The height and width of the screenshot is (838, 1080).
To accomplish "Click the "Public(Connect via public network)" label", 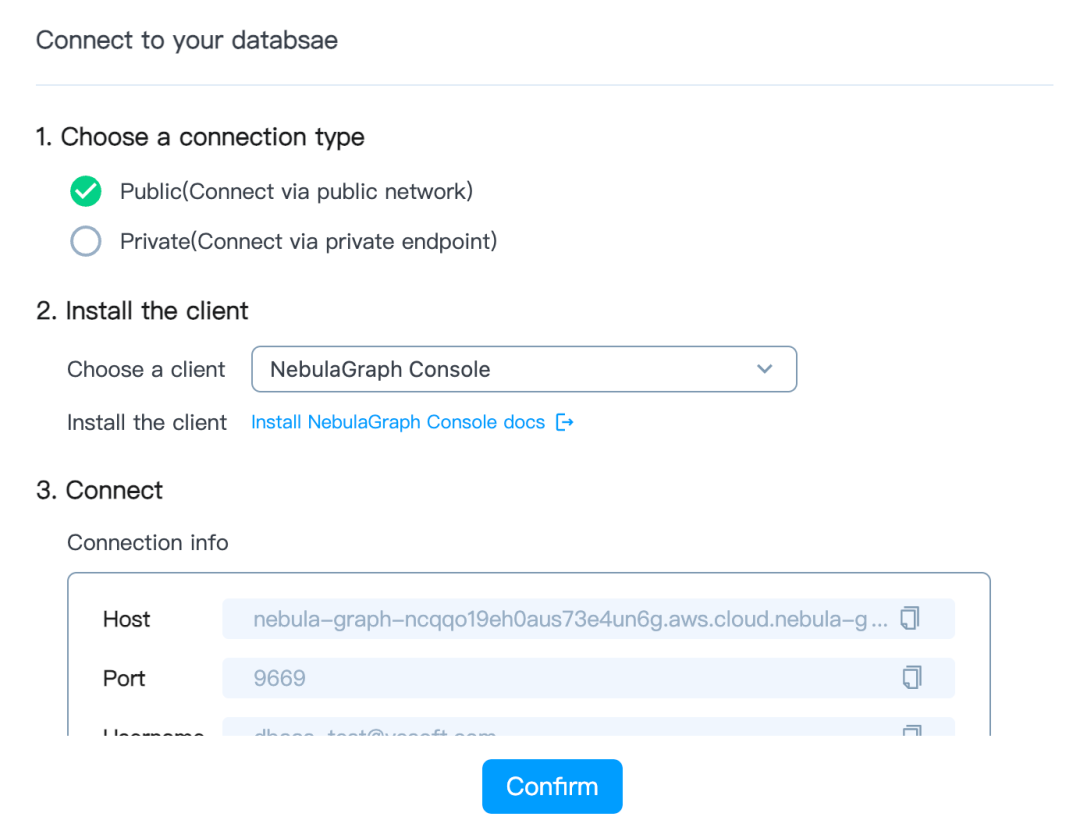I will coord(296,191).
